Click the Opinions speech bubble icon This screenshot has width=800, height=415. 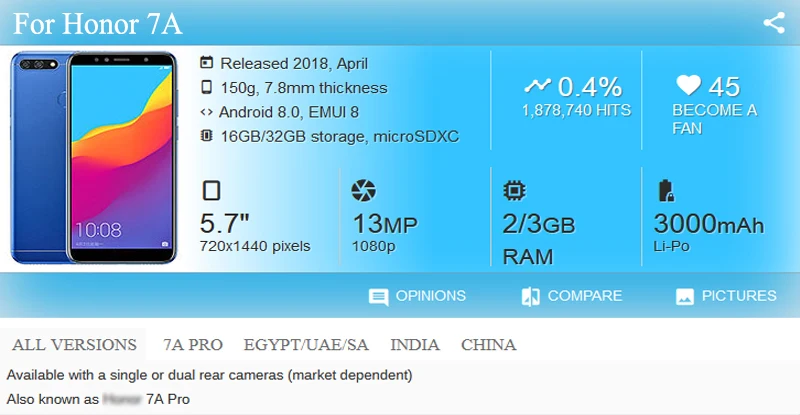378,297
